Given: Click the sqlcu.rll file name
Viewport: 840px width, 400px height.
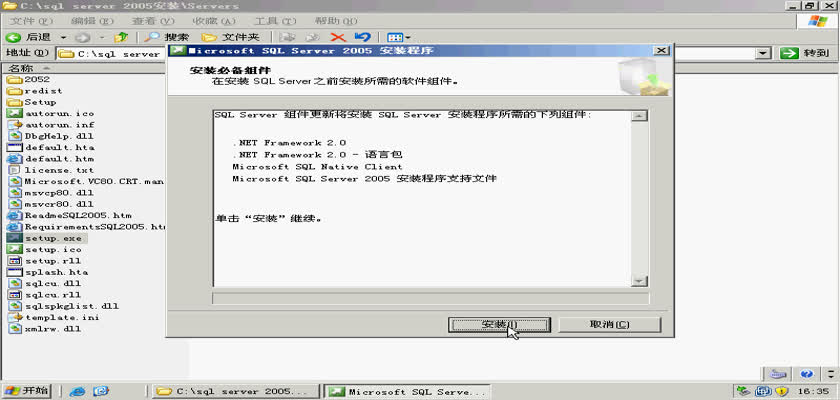Looking at the screenshot, I should tap(53, 295).
